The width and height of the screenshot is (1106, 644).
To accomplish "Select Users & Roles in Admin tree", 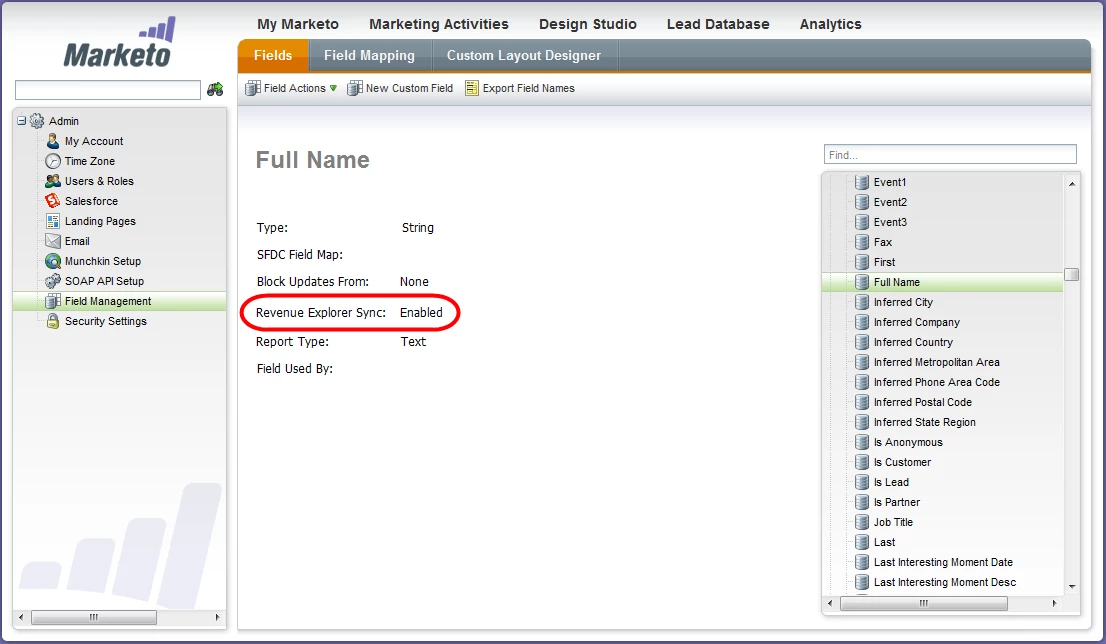I will 99,181.
